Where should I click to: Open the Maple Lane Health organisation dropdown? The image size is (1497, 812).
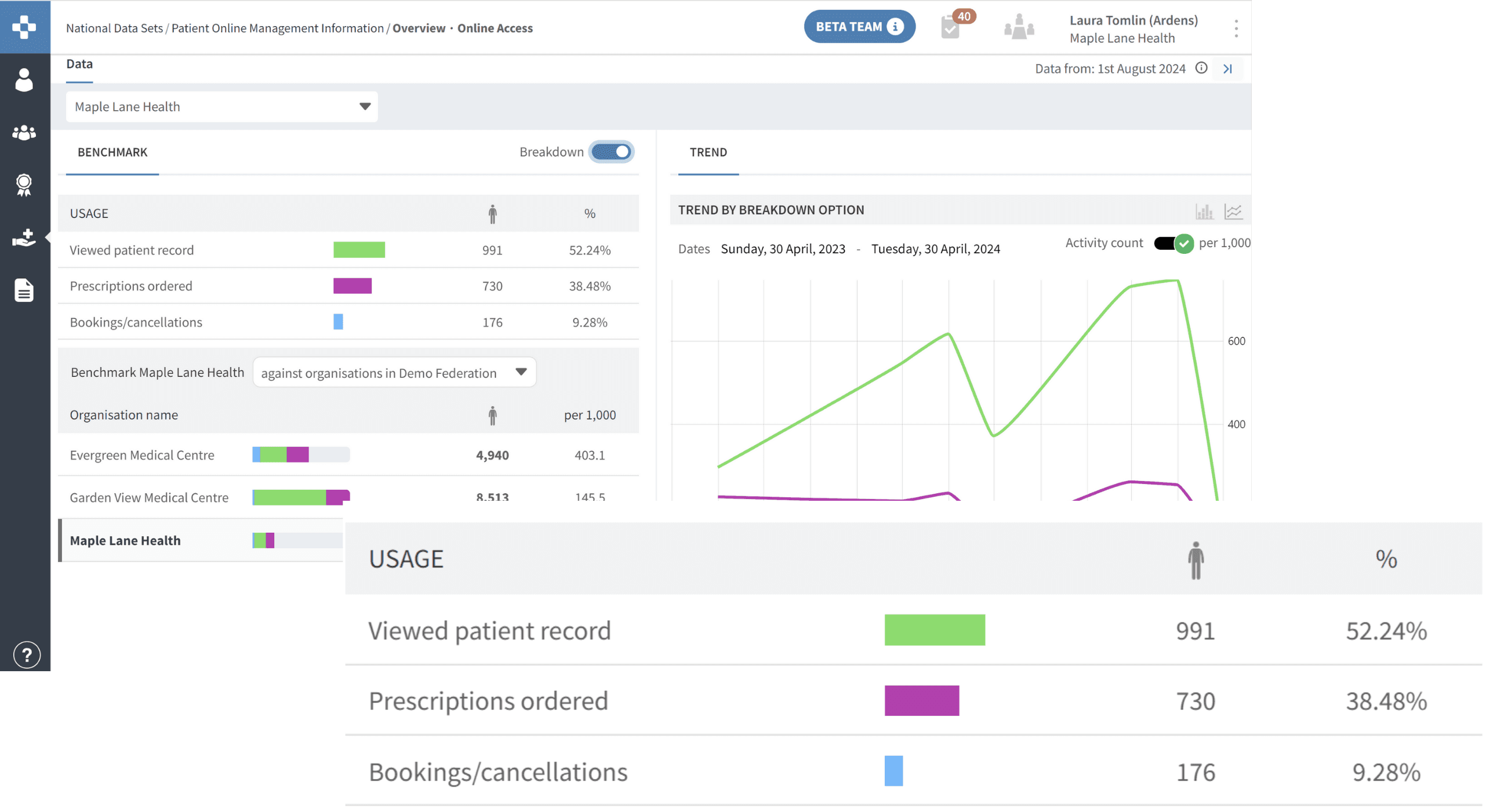point(221,106)
